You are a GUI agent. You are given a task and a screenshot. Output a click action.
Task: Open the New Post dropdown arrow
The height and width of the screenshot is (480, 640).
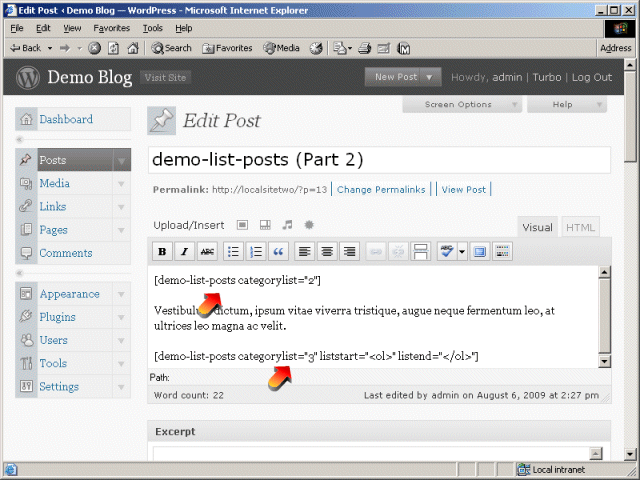[429, 77]
